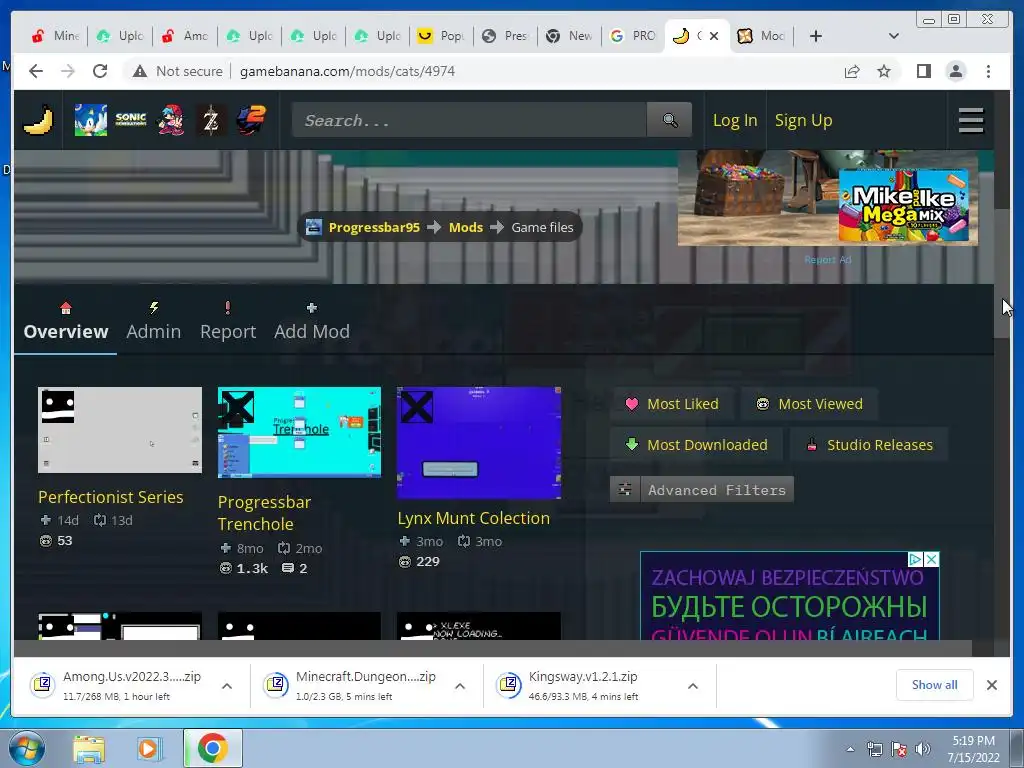Click Show all downloads button
This screenshot has width=1024, height=768.
(x=935, y=685)
